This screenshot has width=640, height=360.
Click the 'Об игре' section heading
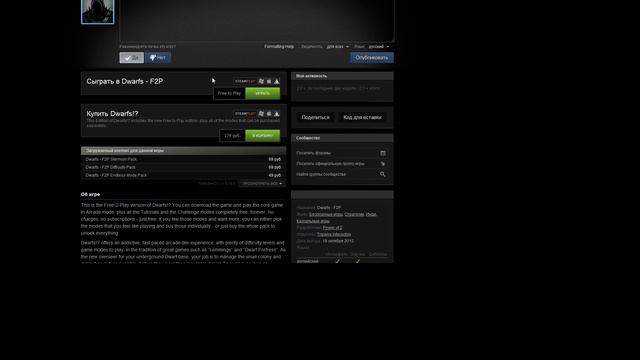90,194
